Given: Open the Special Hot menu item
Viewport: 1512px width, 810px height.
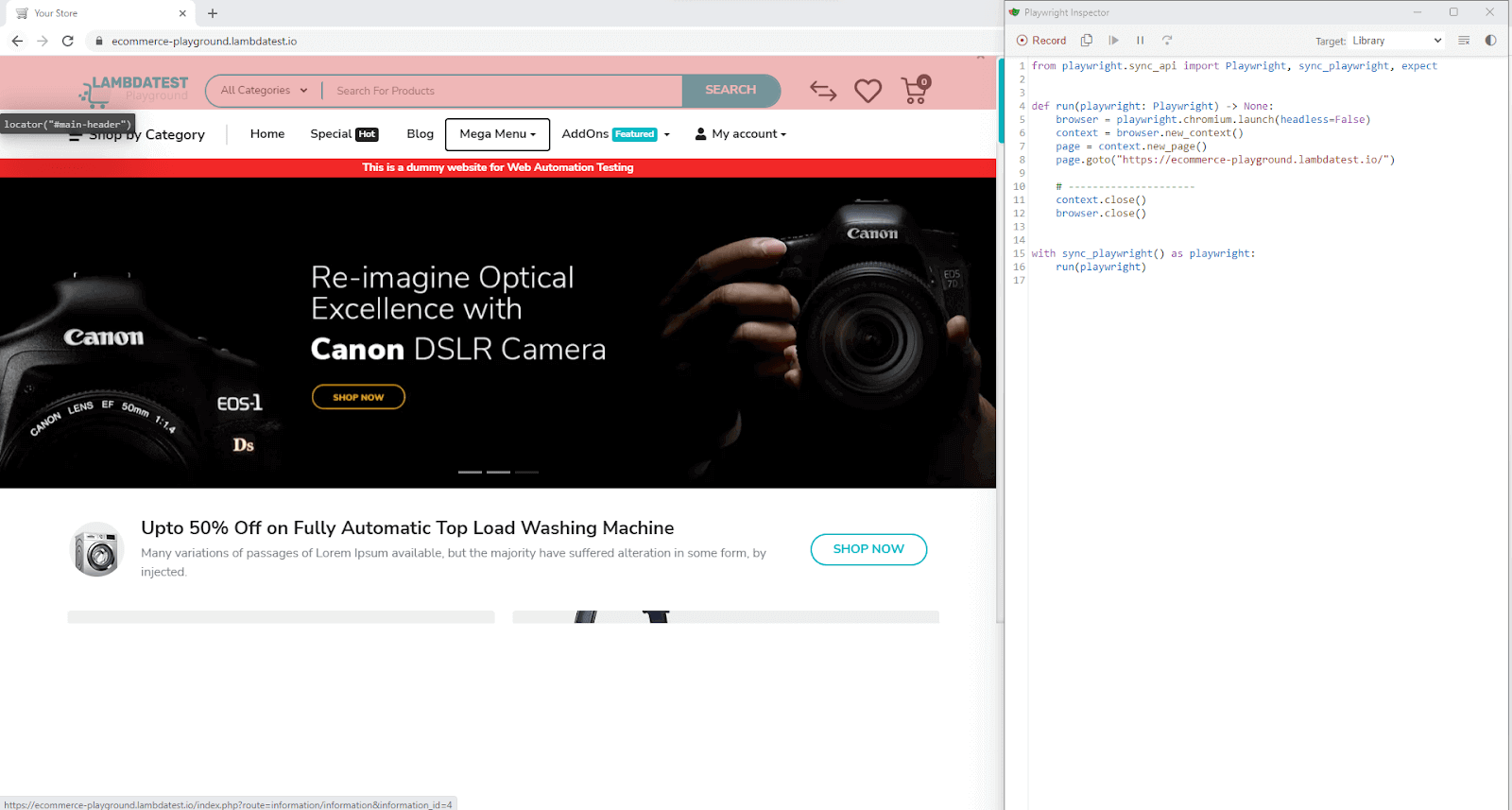Looking at the screenshot, I should pyautogui.click(x=344, y=134).
